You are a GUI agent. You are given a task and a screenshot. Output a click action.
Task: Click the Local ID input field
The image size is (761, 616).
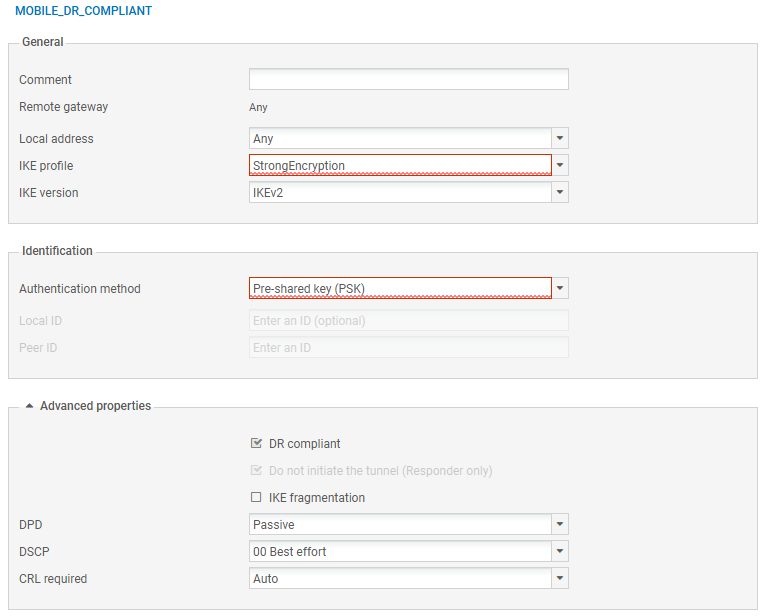pos(408,321)
